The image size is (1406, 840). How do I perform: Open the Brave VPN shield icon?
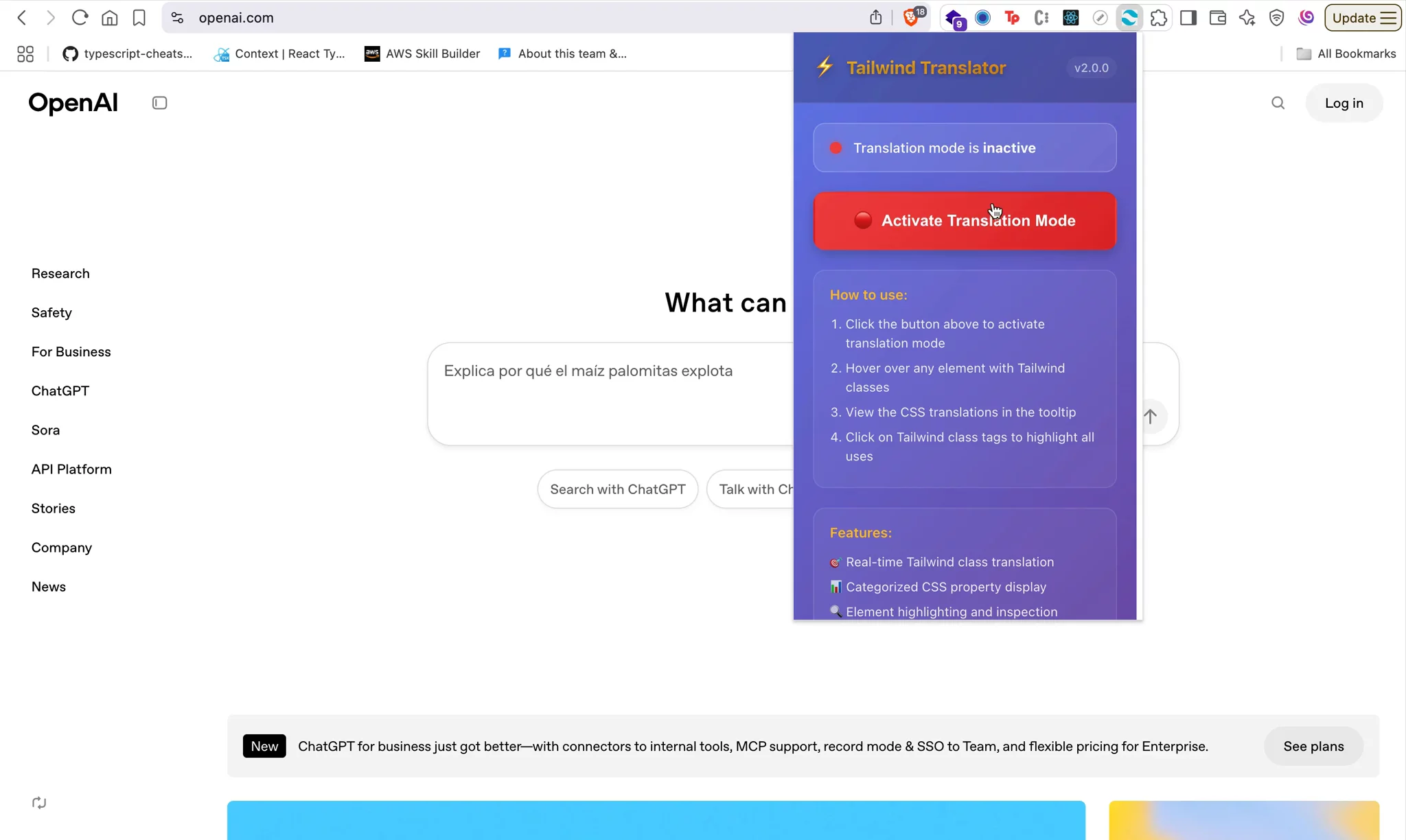(x=1276, y=18)
